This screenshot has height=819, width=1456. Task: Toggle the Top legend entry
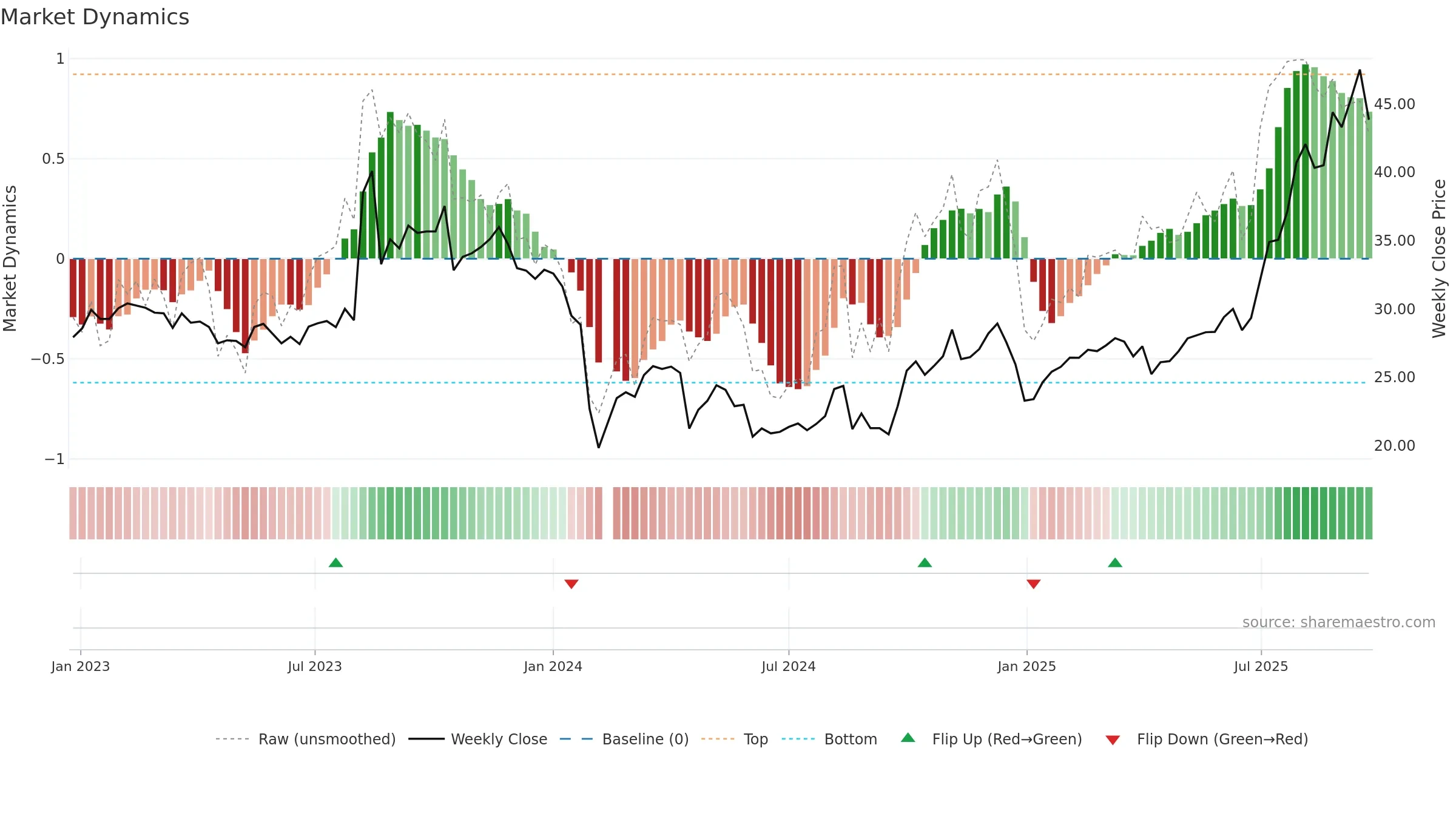[735, 739]
